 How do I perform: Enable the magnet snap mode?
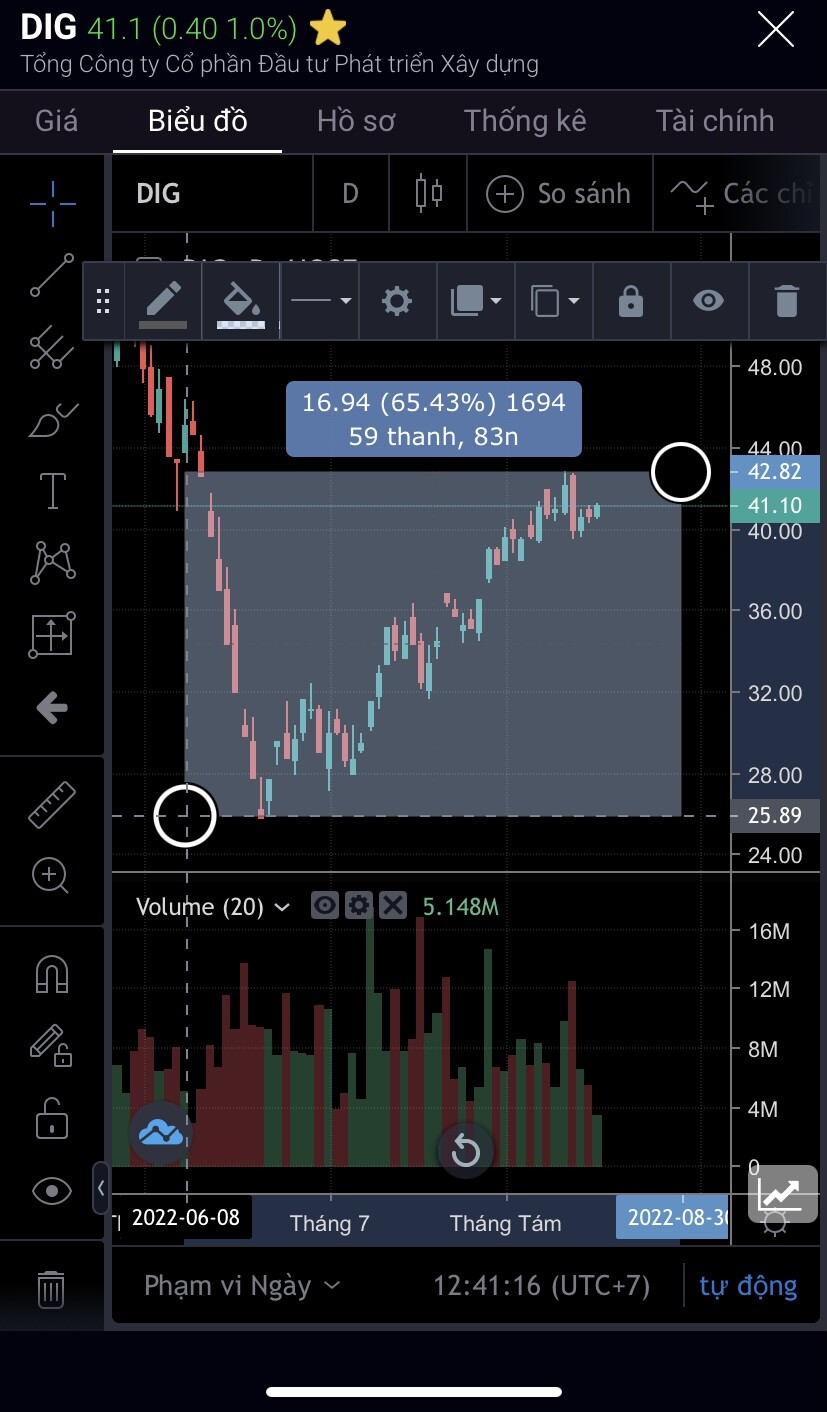(x=52, y=973)
